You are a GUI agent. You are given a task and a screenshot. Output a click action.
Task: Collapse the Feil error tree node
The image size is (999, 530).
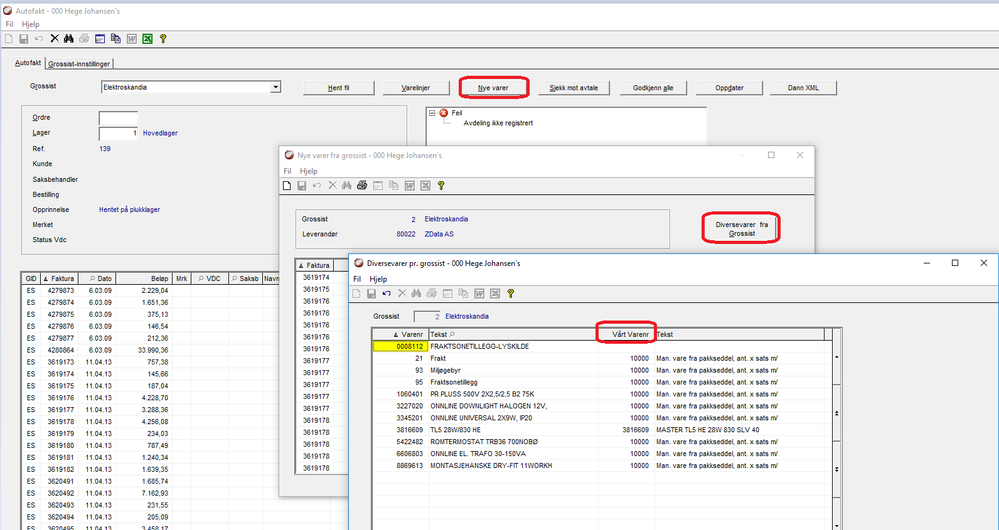pyautogui.click(x=432, y=113)
